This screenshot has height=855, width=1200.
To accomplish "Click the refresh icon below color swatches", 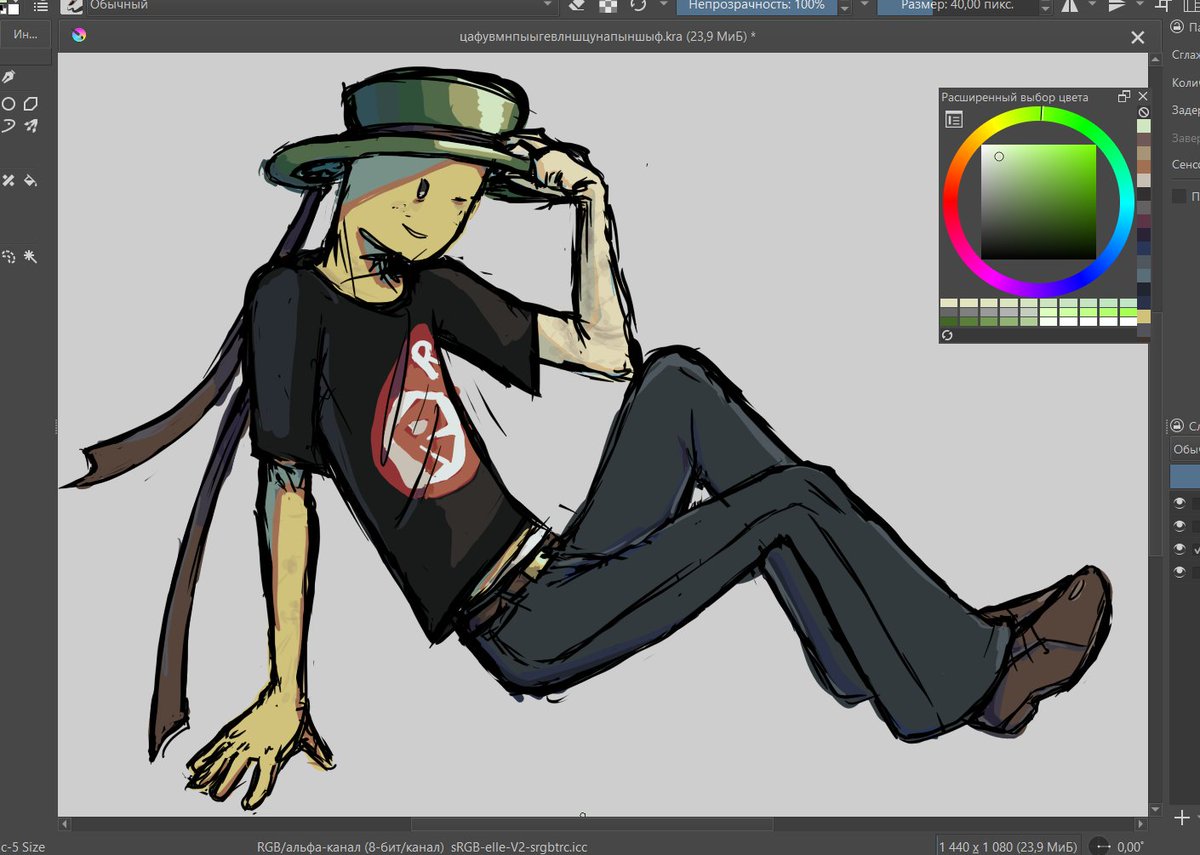I will tap(947, 335).
